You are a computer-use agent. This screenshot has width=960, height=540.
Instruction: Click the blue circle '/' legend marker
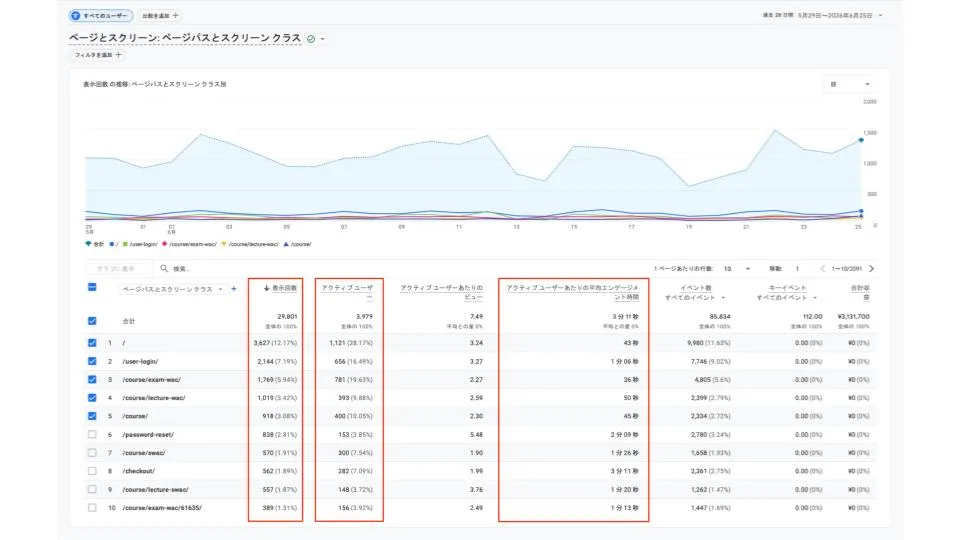click(x=111, y=244)
